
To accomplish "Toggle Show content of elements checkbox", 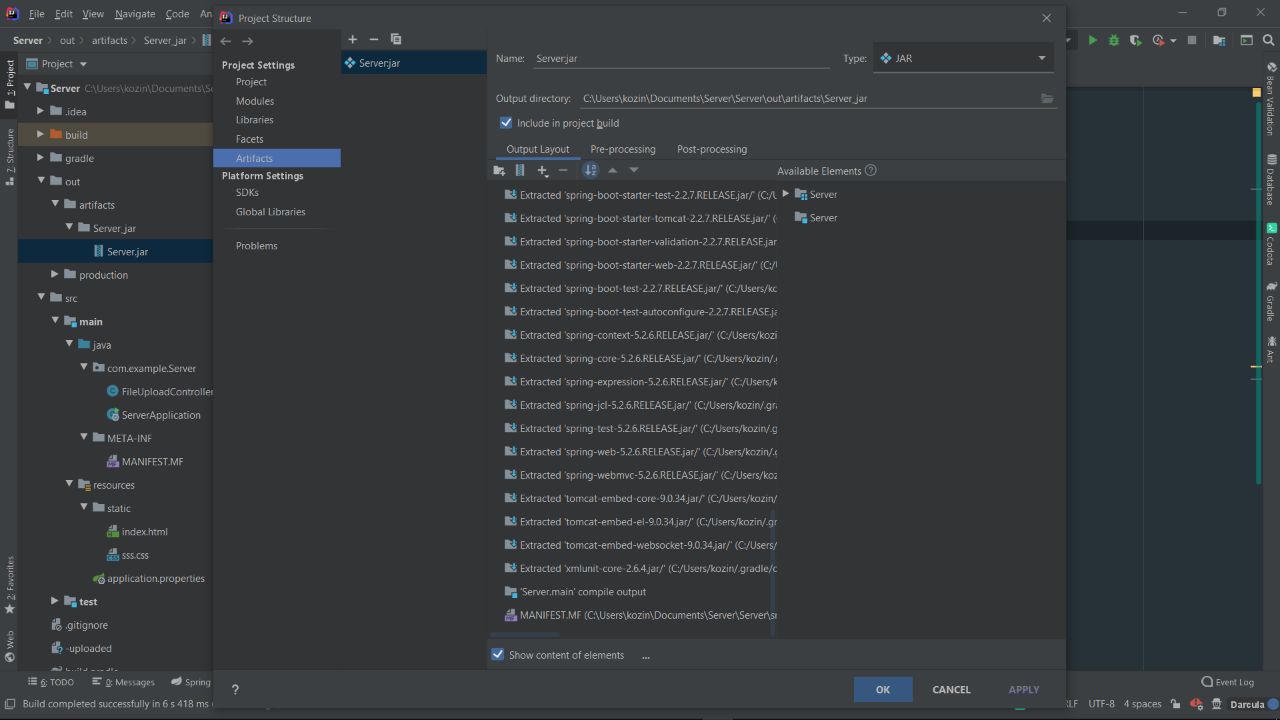I will (498, 655).
